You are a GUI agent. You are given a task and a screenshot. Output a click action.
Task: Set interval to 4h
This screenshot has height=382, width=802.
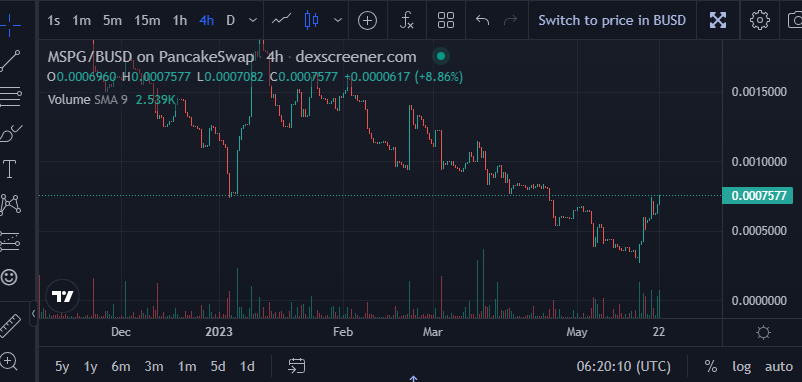tap(207, 20)
